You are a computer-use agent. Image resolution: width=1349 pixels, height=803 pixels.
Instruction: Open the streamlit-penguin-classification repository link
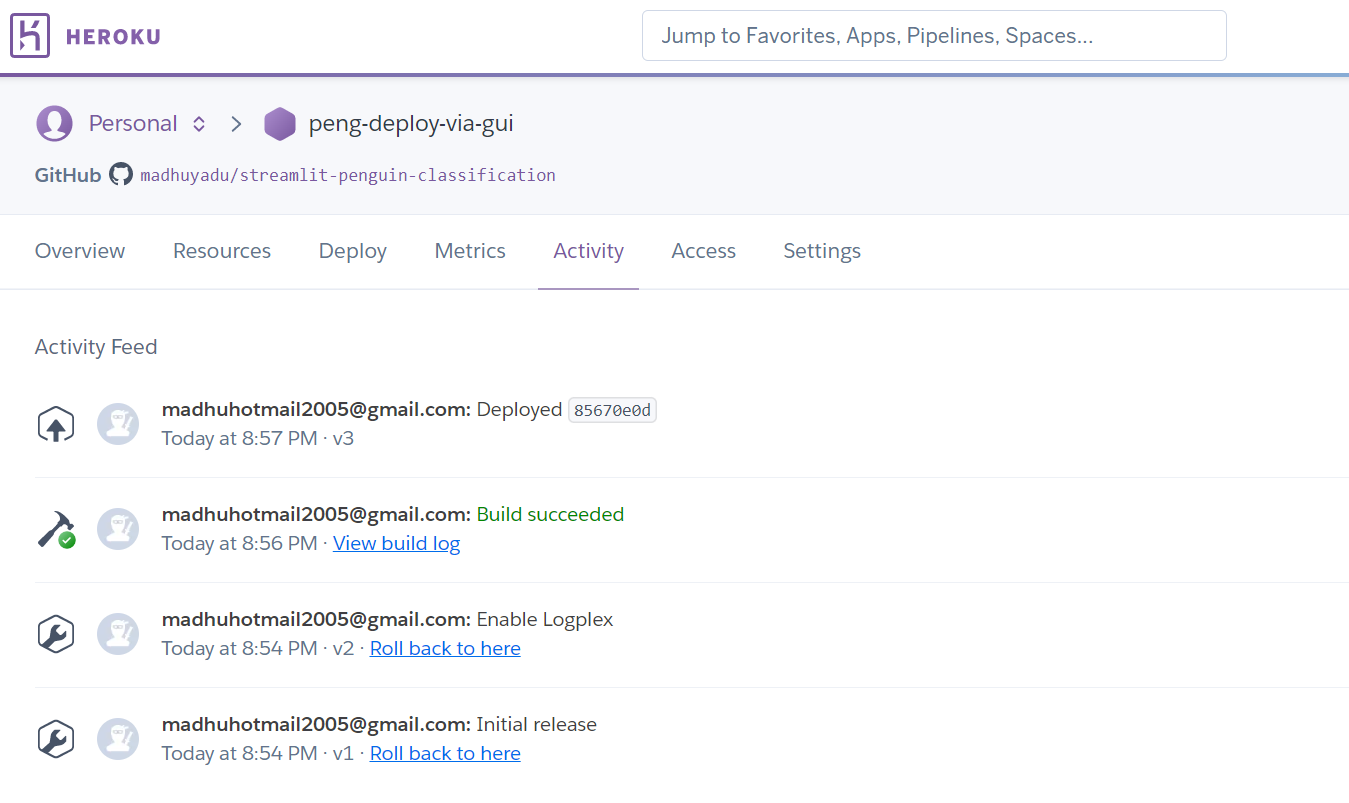click(347, 174)
